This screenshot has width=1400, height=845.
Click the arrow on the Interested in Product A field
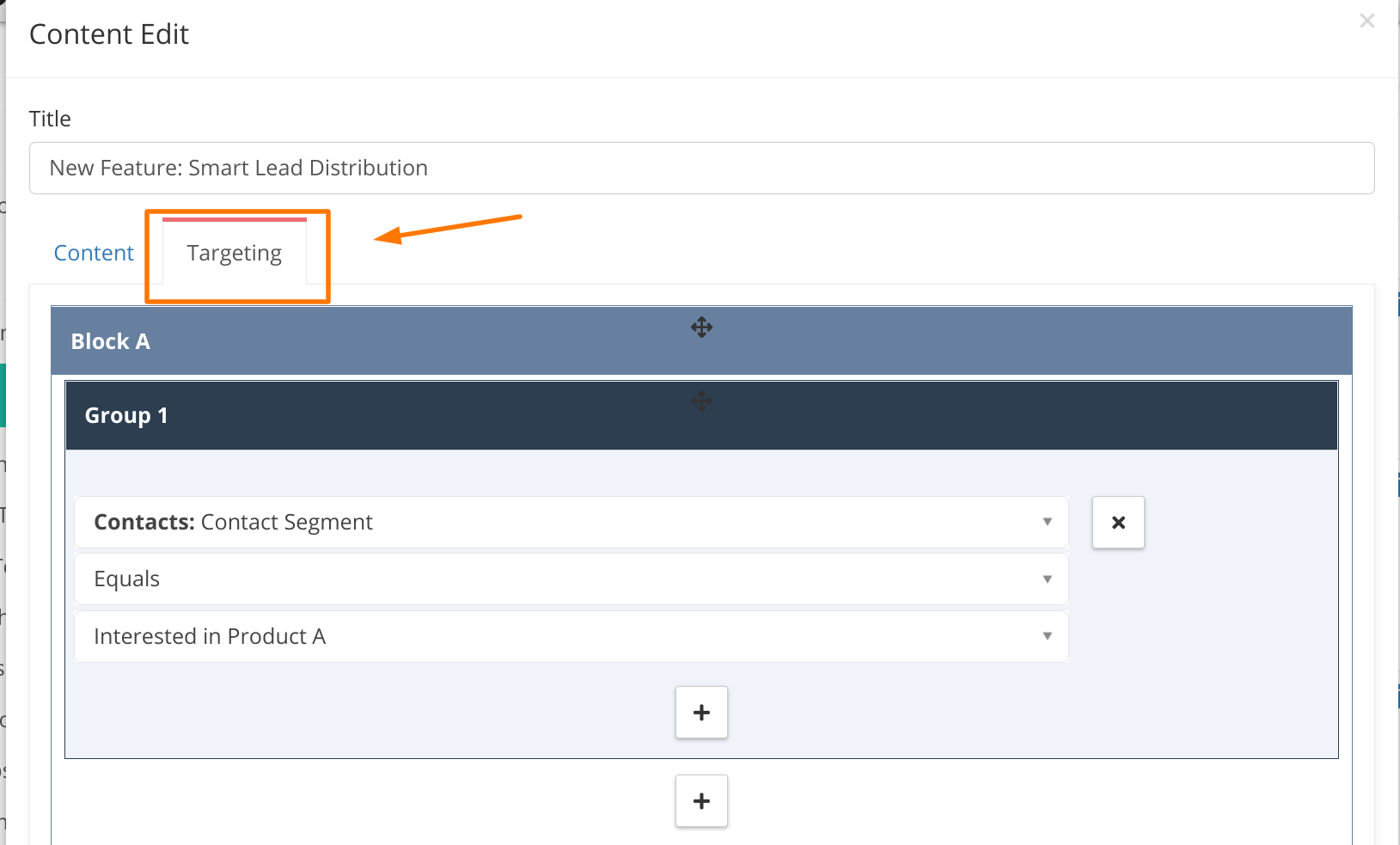(x=1047, y=636)
